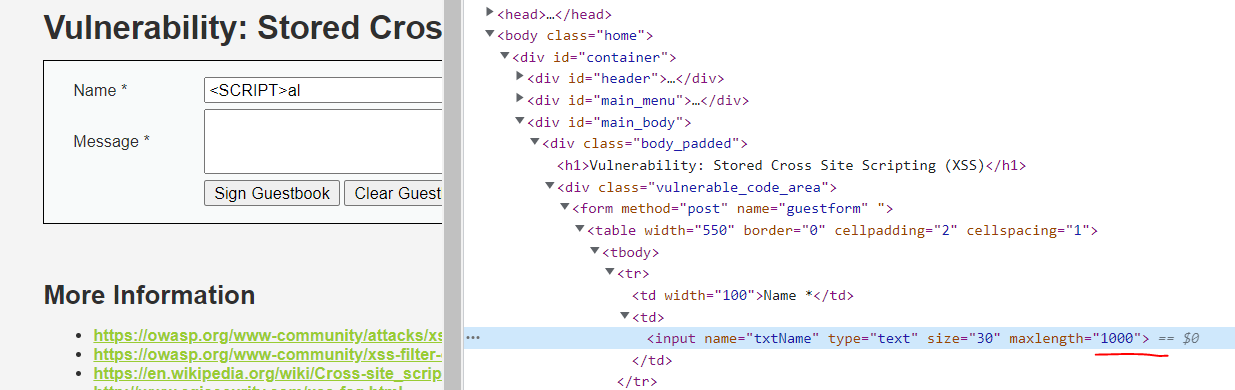The image size is (1235, 390).
Task: Click the Clear Guestbook button
Action: pos(393,193)
